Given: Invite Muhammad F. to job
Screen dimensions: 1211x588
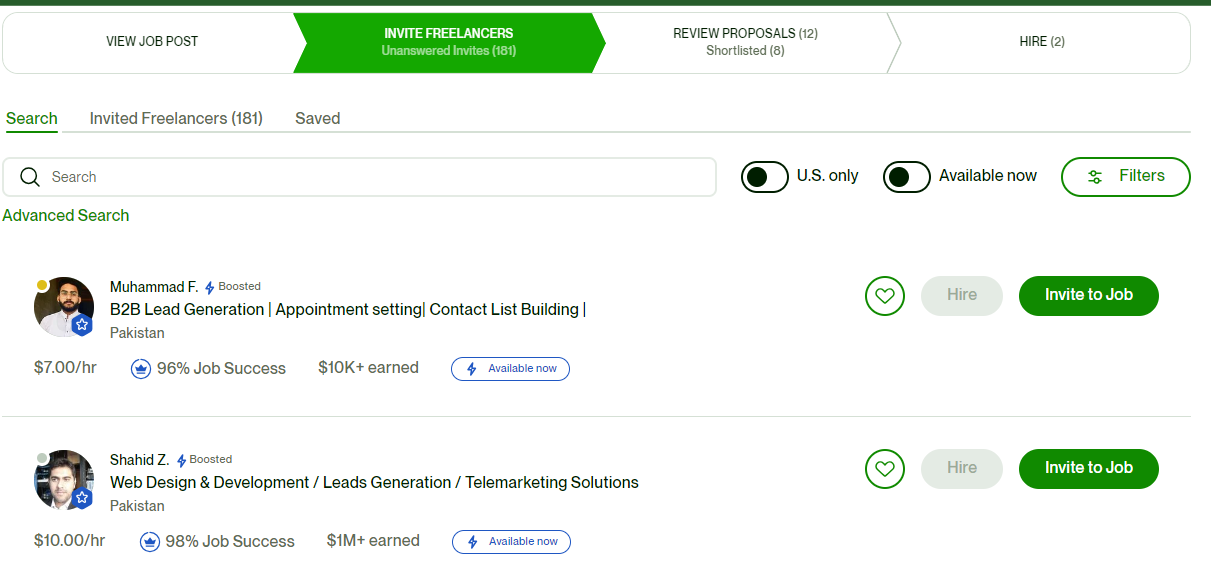Looking at the screenshot, I should (1089, 295).
